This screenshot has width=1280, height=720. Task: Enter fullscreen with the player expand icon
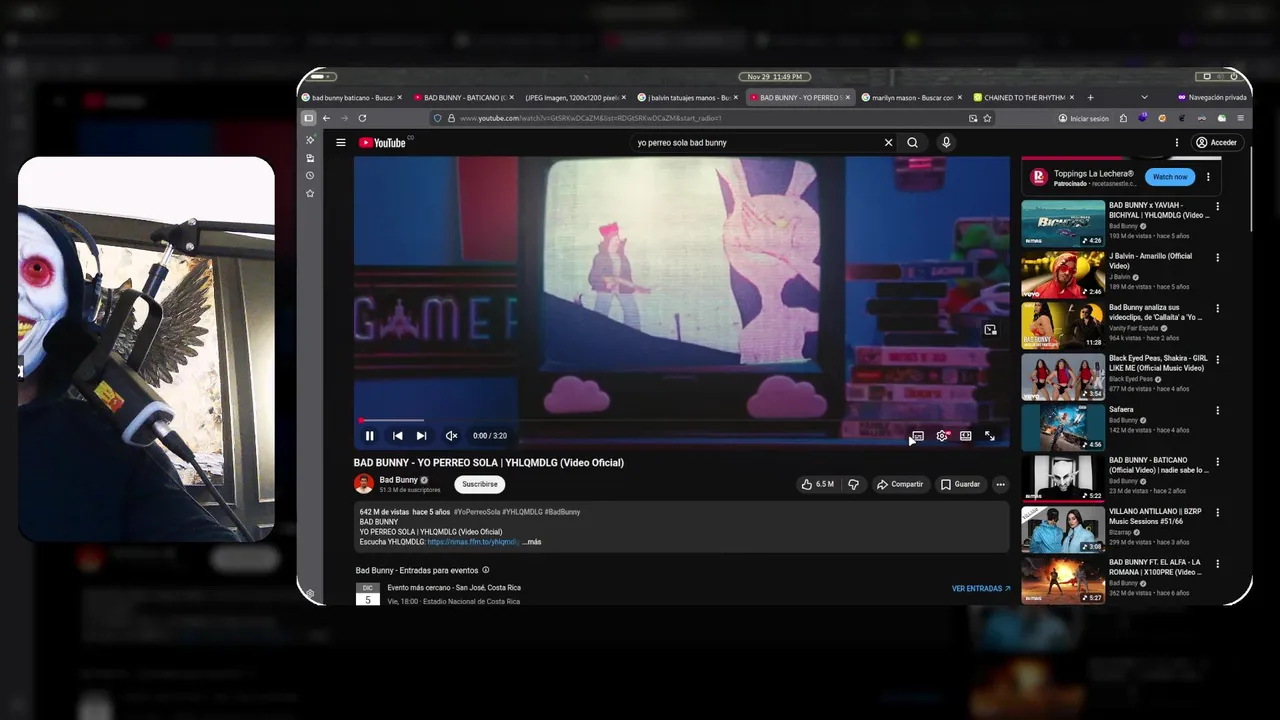coord(989,436)
